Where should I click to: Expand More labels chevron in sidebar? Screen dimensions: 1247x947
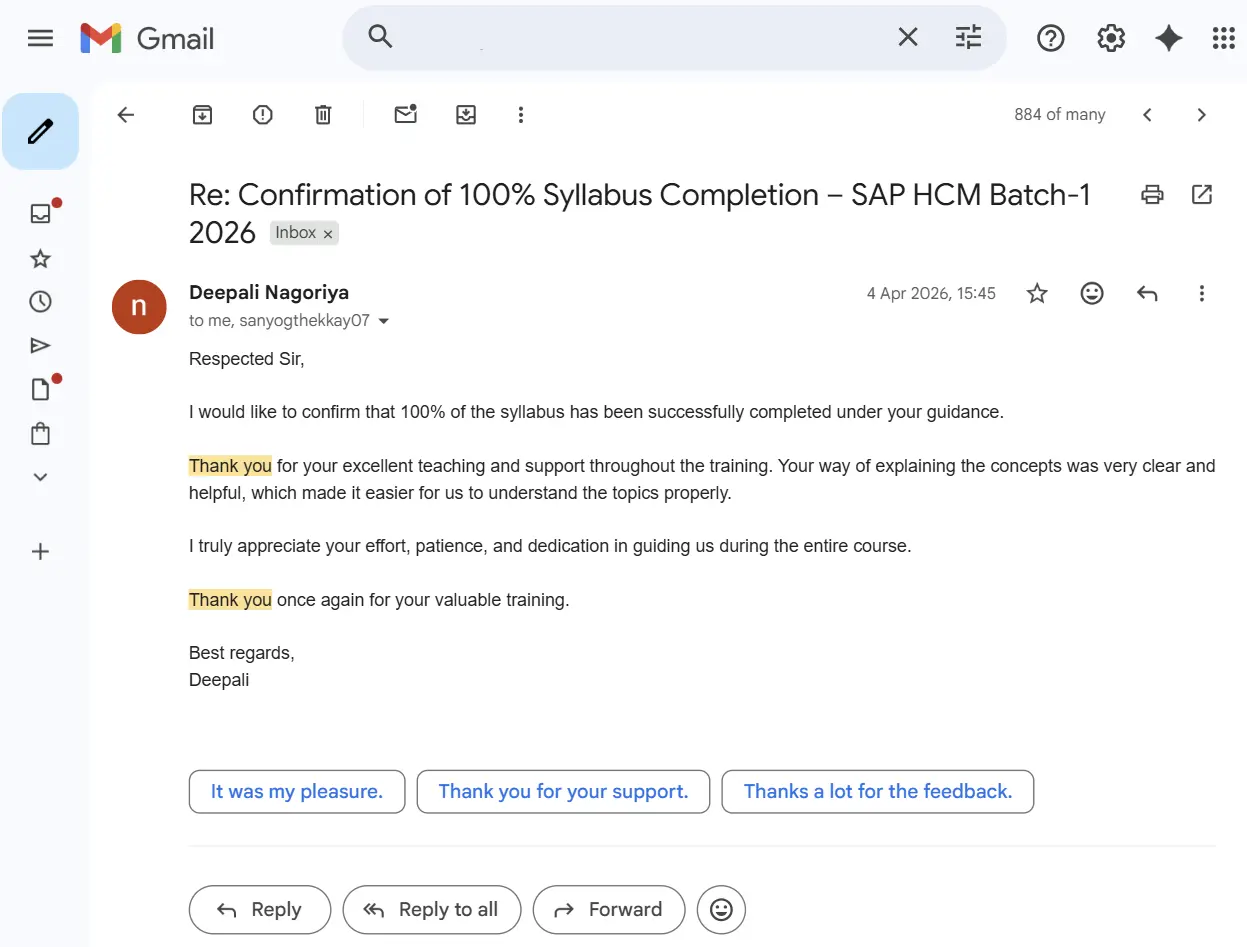(40, 477)
